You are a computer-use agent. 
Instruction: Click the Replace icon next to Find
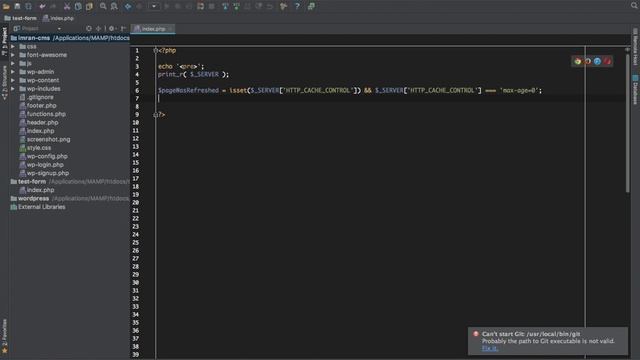tap(114, 6)
